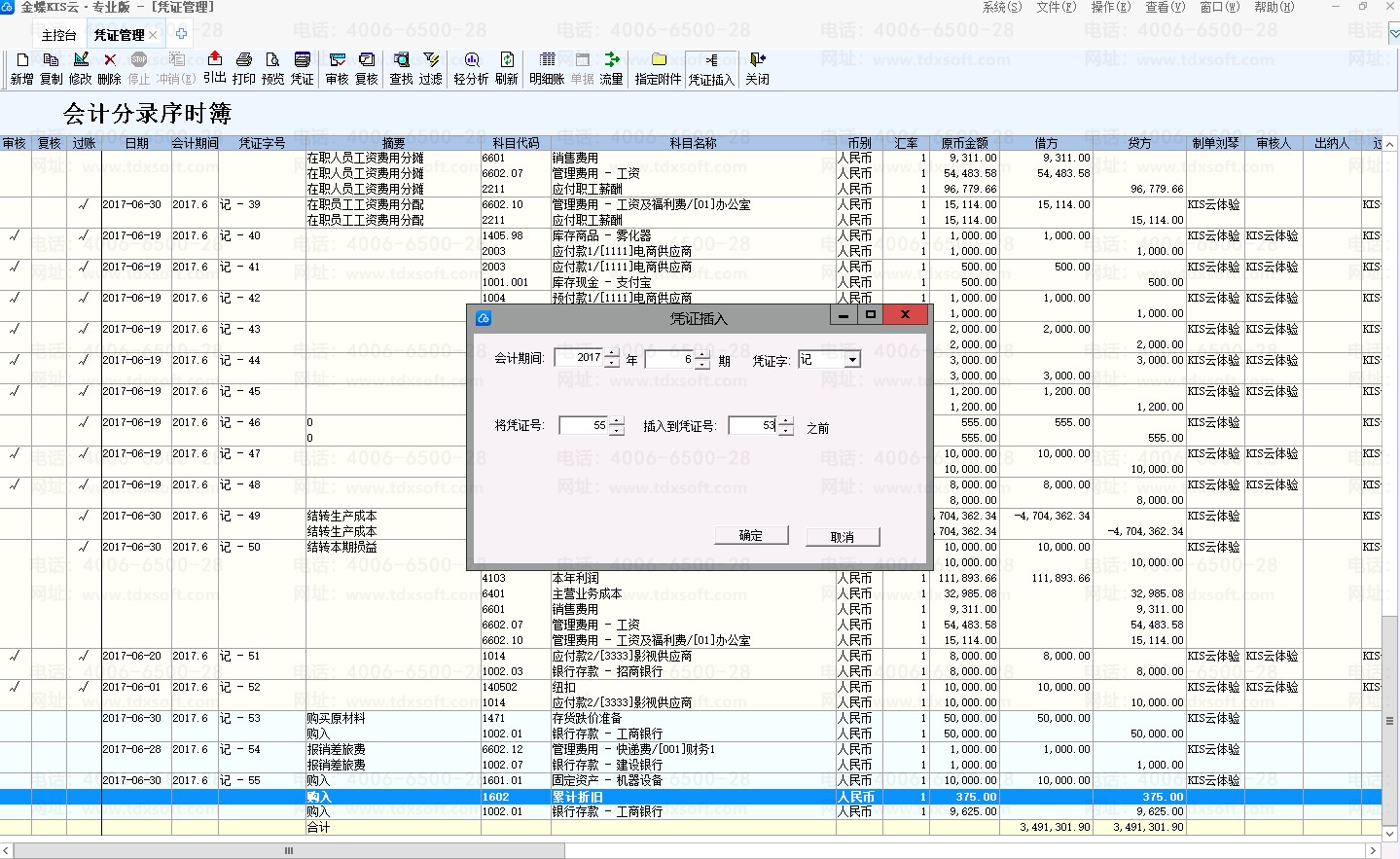Image resolution: width=1400 pixels, height=859 pixels.
Task: Decrease the accounting period number spinner
Action: pyautogui.click(x=702, y=365)
